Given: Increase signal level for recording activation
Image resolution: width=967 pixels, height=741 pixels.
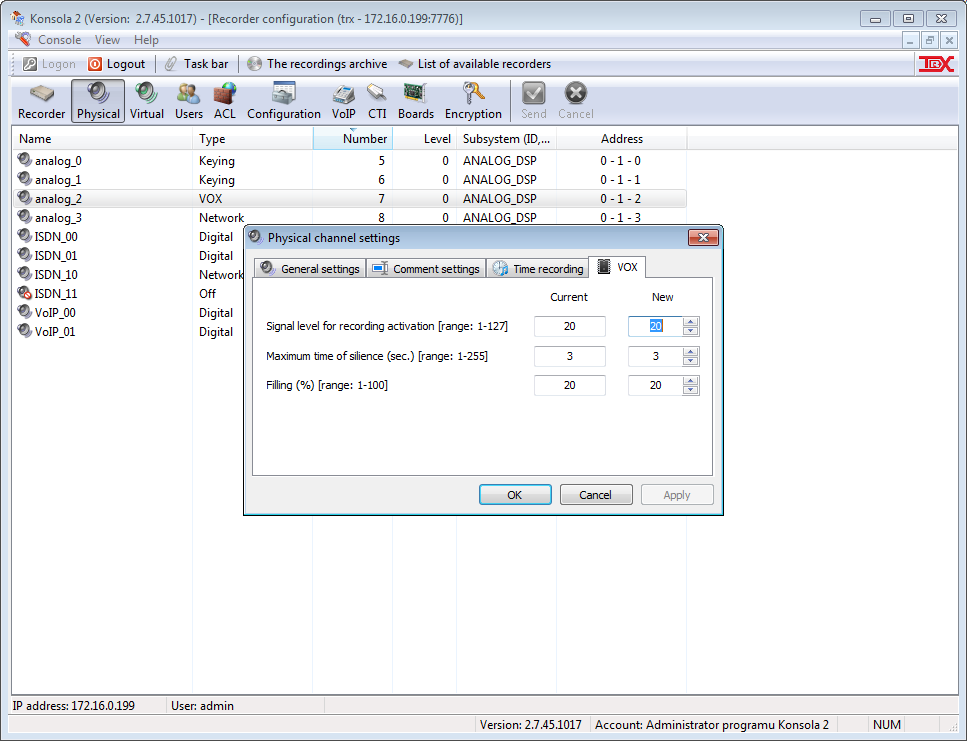Looking at the screenshot, I should [x=691, y=322].
